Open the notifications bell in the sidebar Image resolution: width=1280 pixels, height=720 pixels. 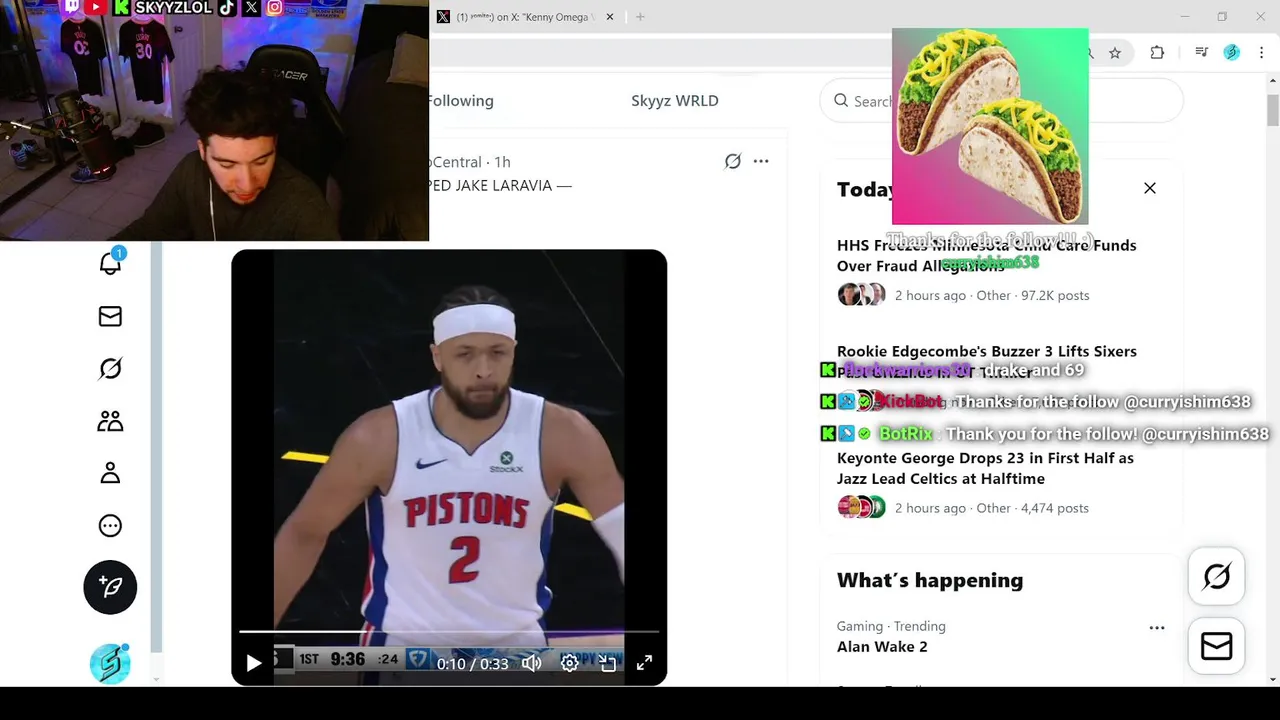[x=110, y=262]
